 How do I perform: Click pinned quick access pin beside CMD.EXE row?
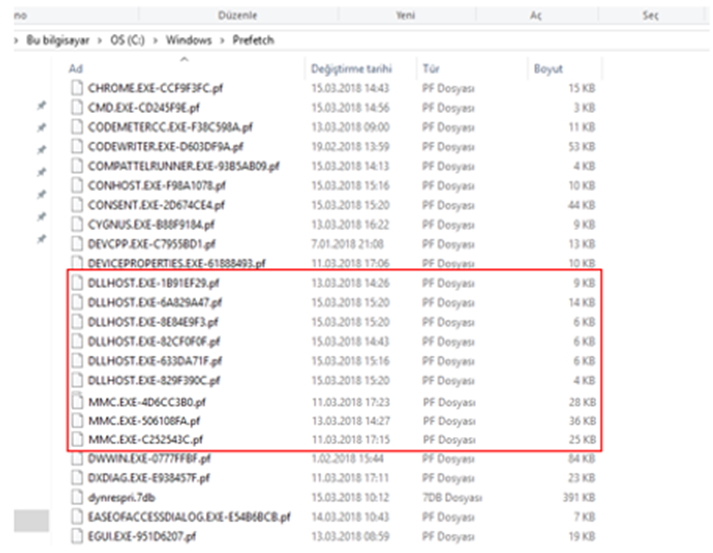41,106
